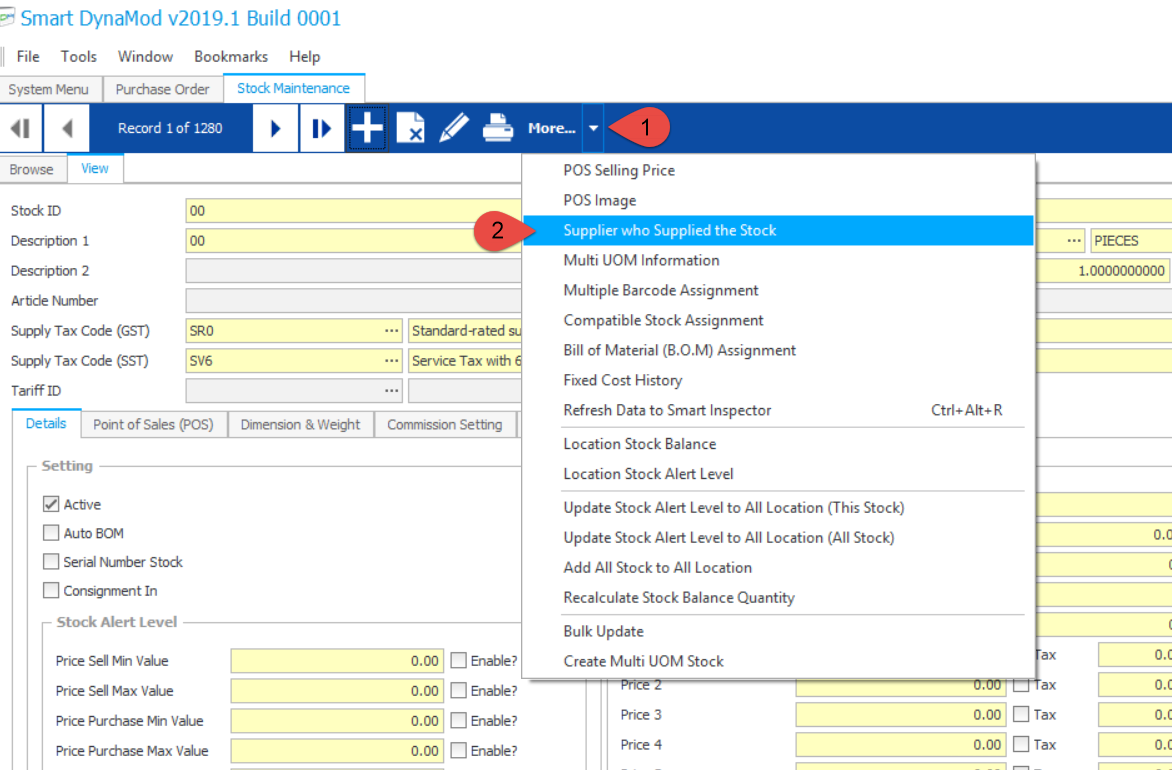Open the Window menu
This screenshot has width=1172, height=770.
[x=145, y=57]
